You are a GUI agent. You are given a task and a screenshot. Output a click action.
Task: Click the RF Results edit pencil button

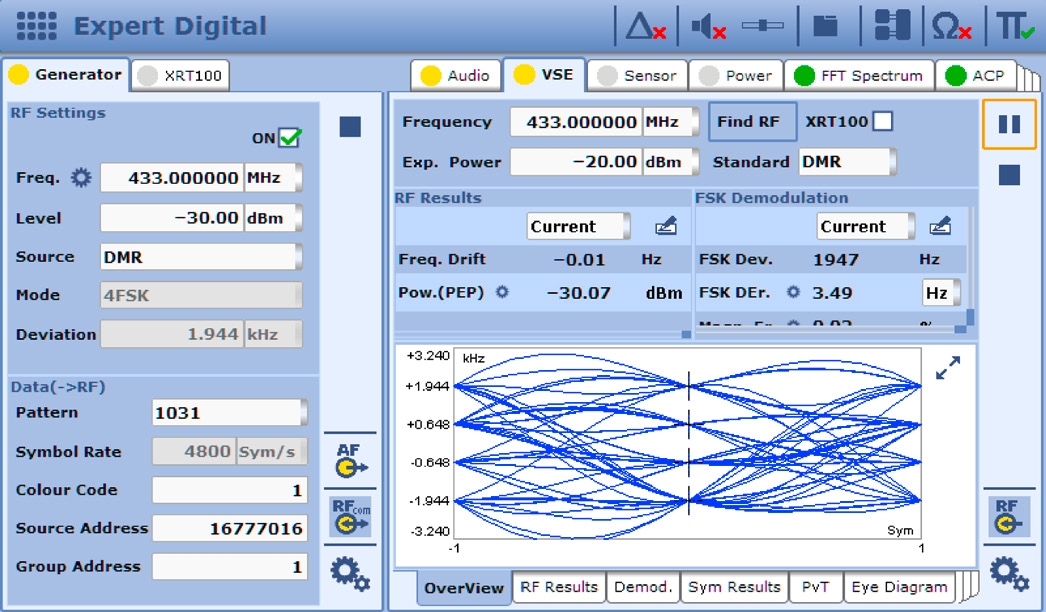click(665, 227)
